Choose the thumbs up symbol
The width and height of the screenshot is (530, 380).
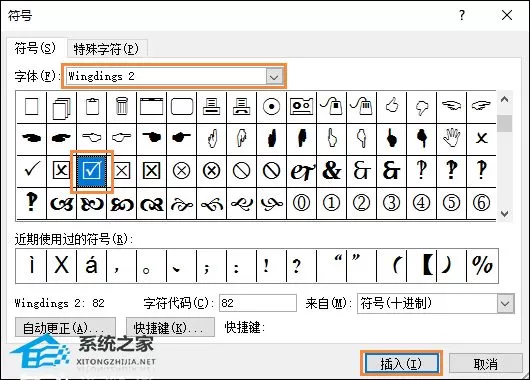391,107
